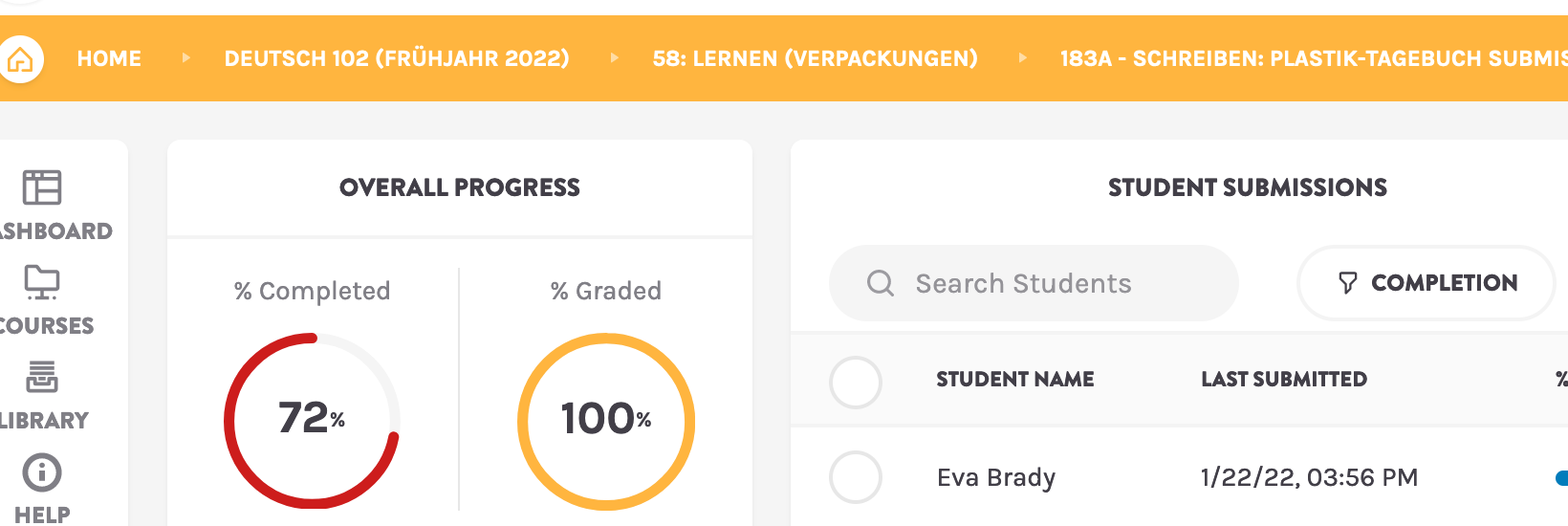The width and height of the screenshot is (1568, 526).
Task: Click the funnel icon on Completion filter
Action: (1347, 283)
